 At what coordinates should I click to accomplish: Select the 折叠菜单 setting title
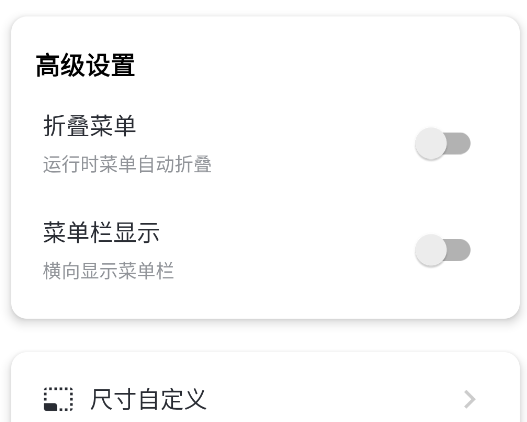click(x=89, y=126)
